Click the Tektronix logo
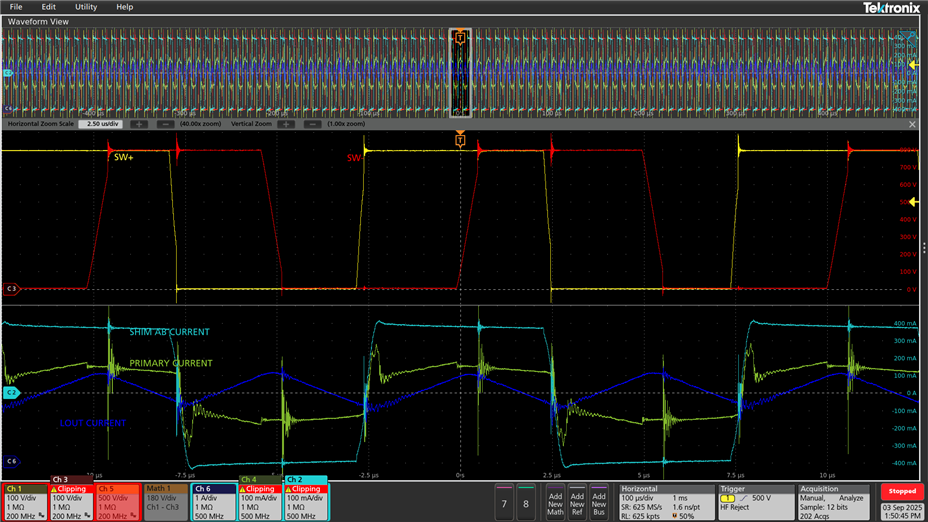The height and width of the screenshot is (522, 928). [891, 7]
